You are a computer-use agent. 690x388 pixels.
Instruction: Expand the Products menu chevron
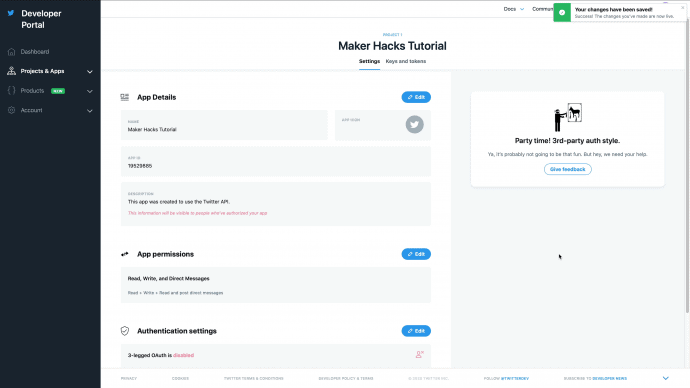pos(90,92)
